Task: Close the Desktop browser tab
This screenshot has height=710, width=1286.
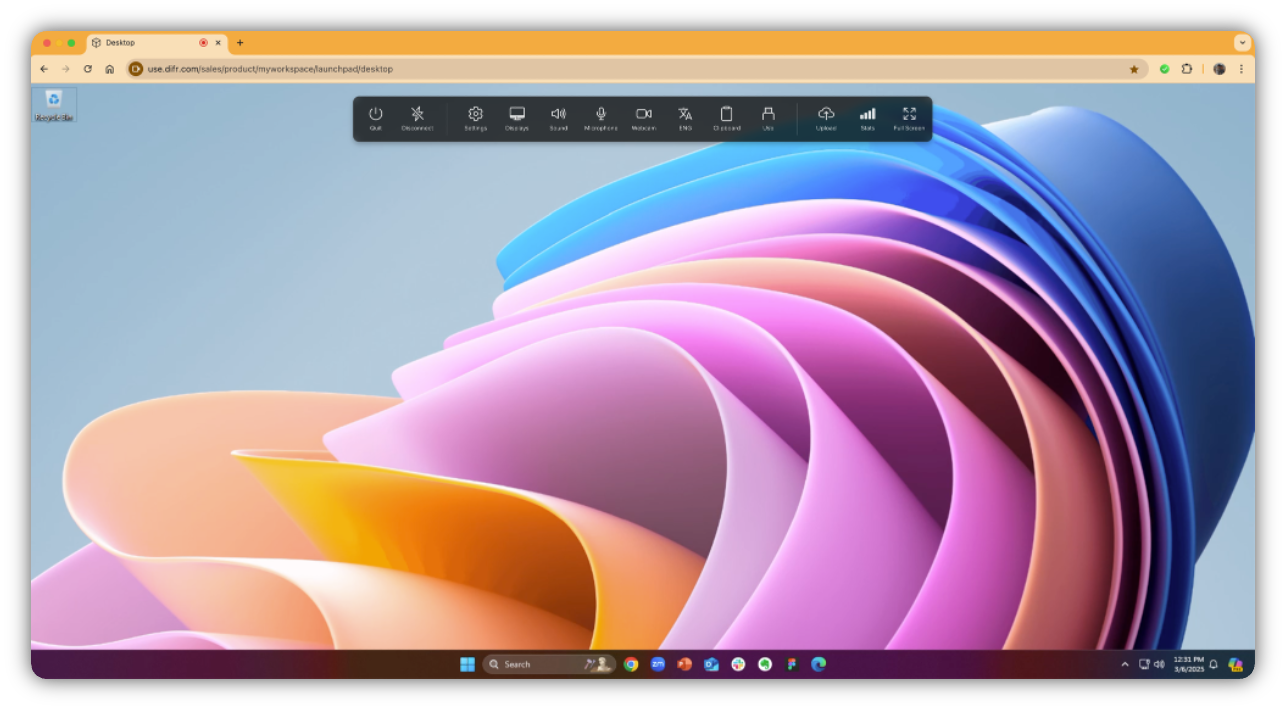Action: [218, 43]
